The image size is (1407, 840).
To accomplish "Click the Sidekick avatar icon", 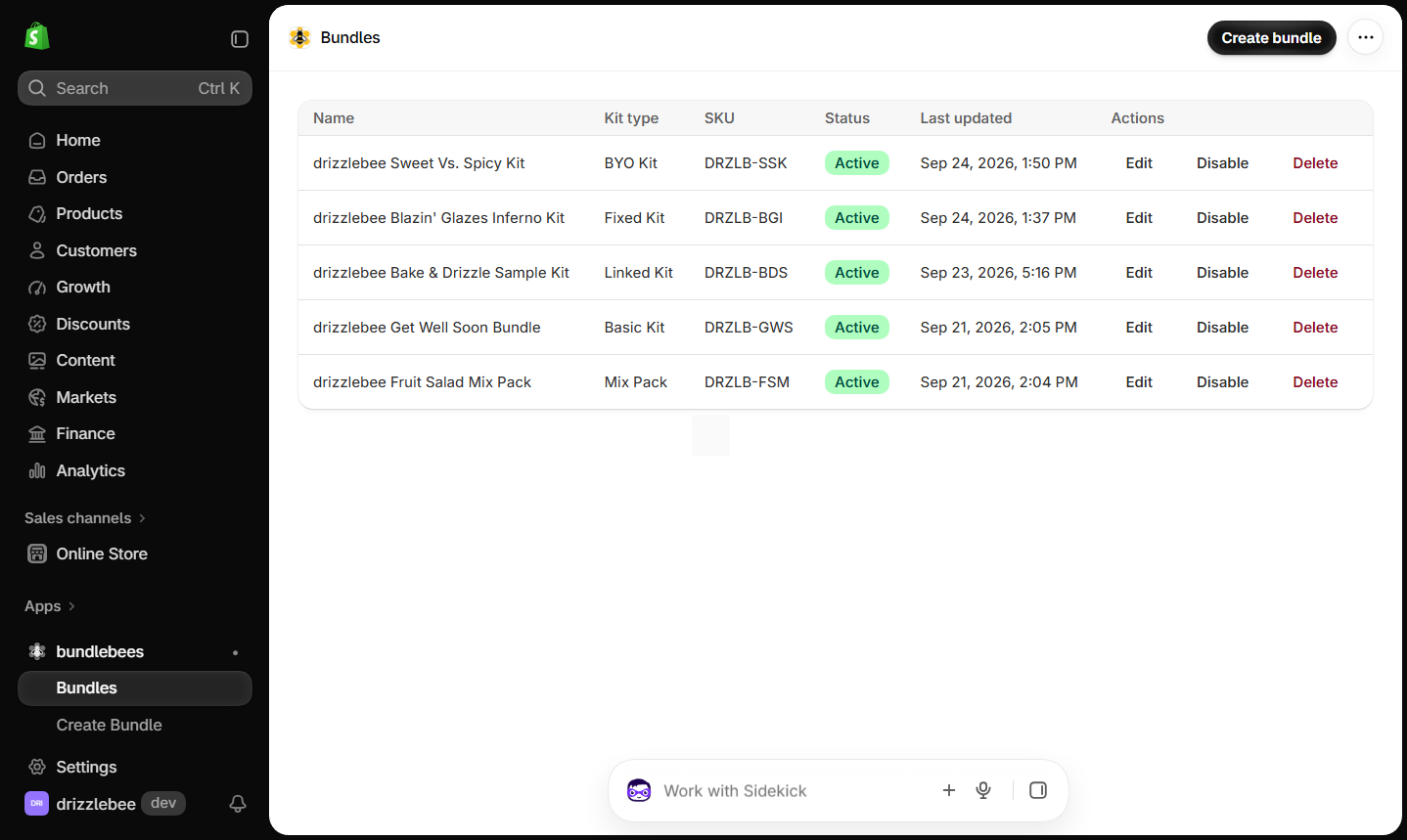I will [639, 790].
